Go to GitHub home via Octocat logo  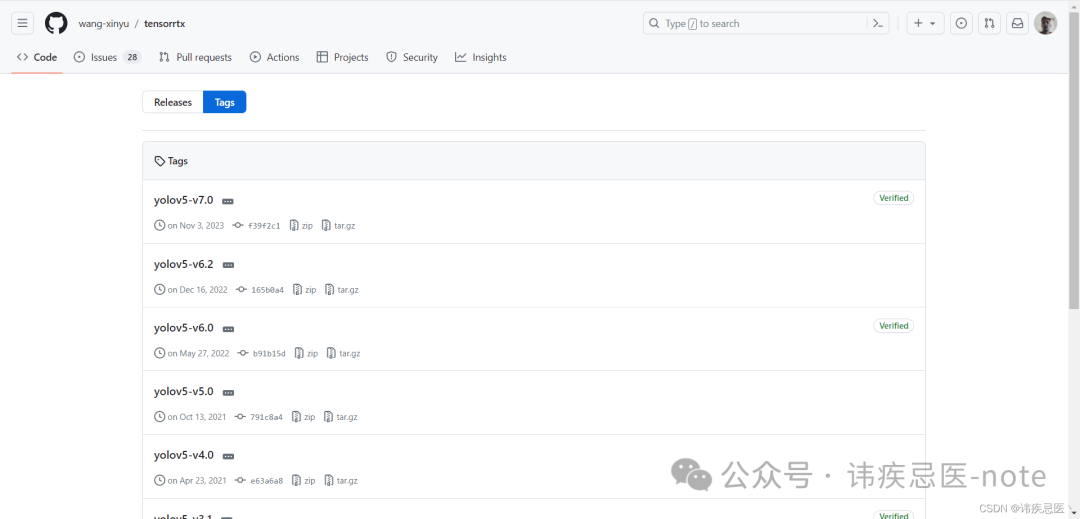pyautogui.click(x=56, y=23)
